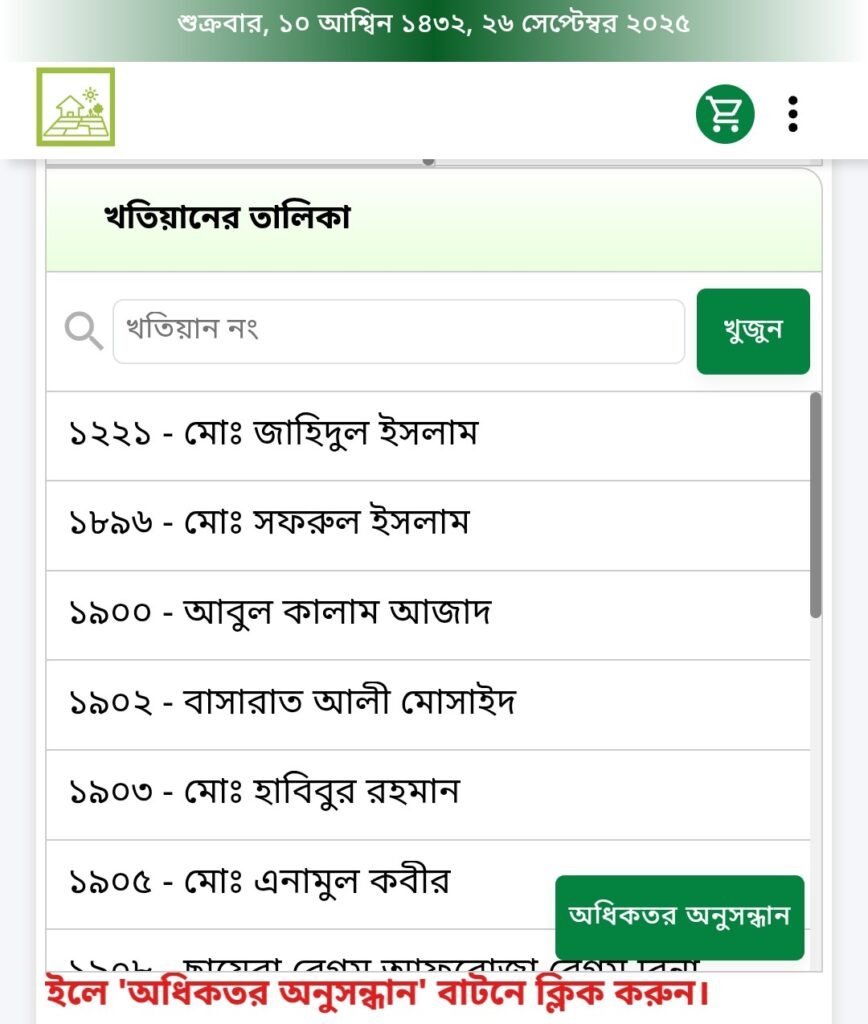Select khatian ১৯০২ - বাসারাত আলী মোসাইদ
868x1024 pixels.
click(x=292, y=704)
